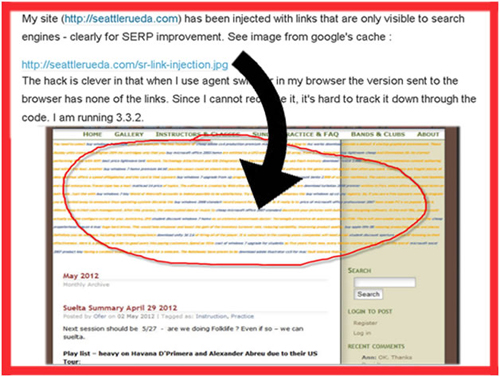Open the Ofer author link
Image resolution: width=500 pixels, height=377 pixels.
click(100, 316)
